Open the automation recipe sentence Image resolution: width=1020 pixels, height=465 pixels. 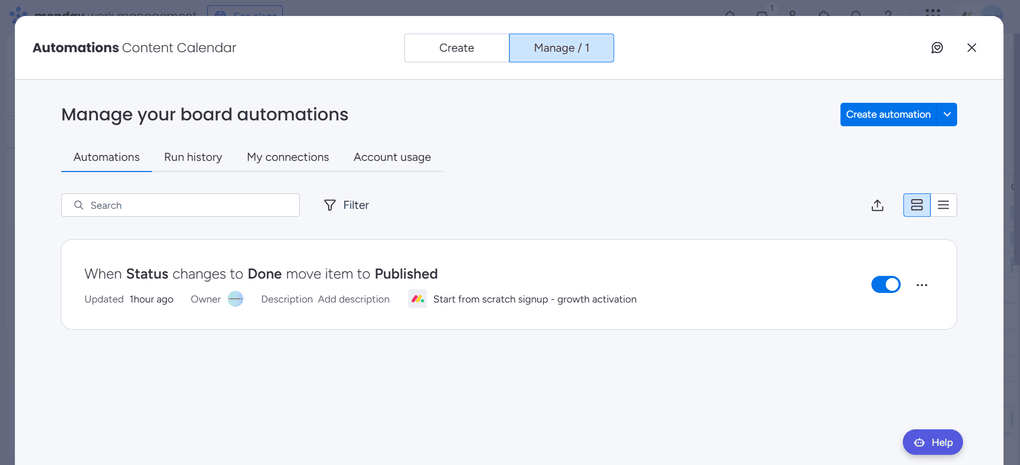pyautogui.click(x=261, y=274)
